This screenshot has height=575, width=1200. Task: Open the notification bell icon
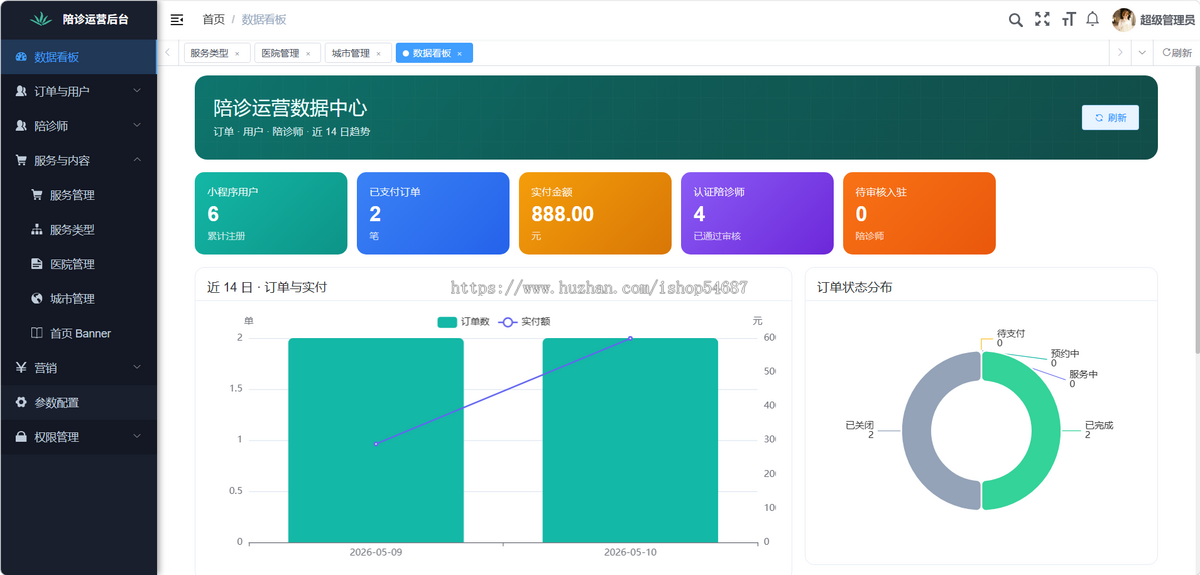point(1093,19)
